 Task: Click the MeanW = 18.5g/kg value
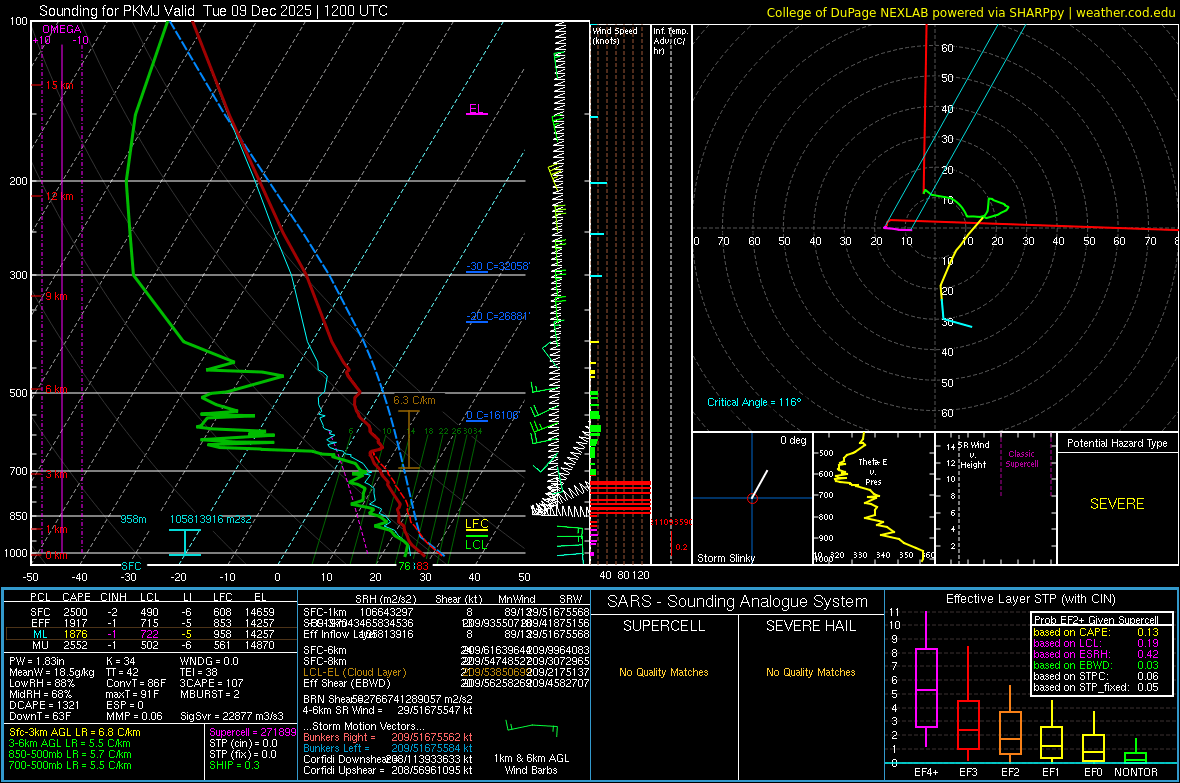tap(52, 672)
